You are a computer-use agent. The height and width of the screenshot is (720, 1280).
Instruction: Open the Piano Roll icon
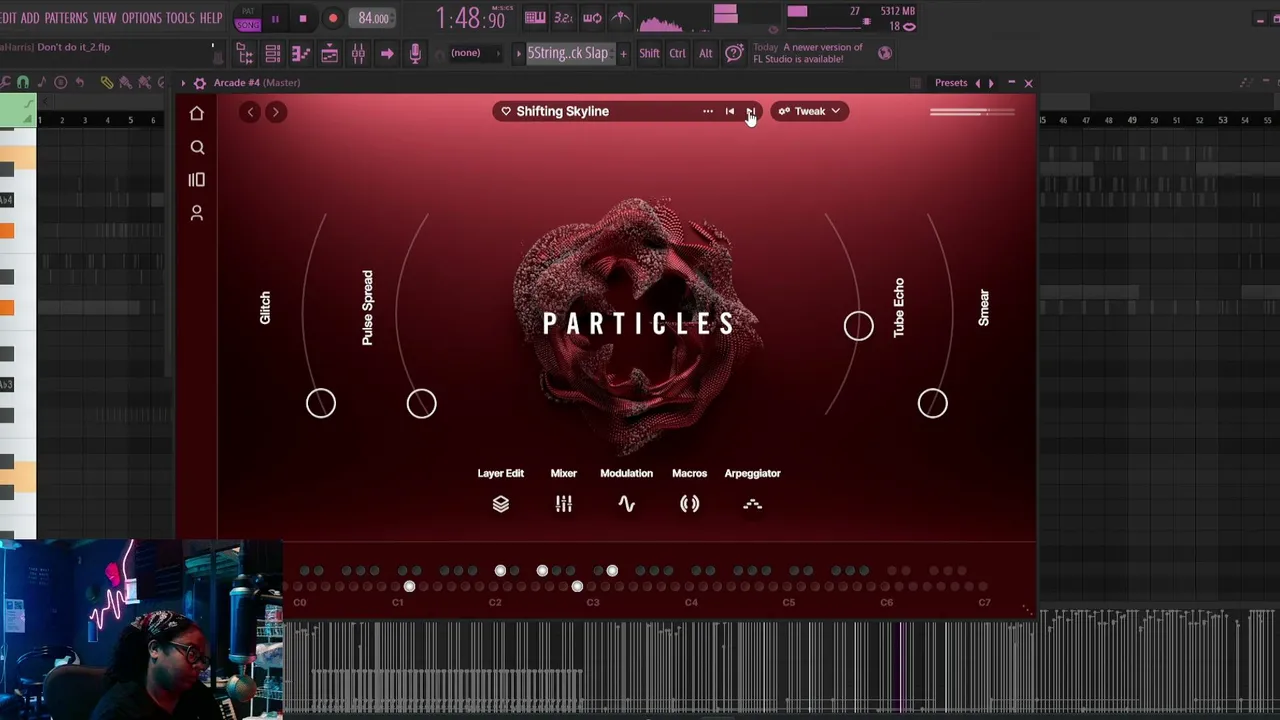tap(300, 54)
